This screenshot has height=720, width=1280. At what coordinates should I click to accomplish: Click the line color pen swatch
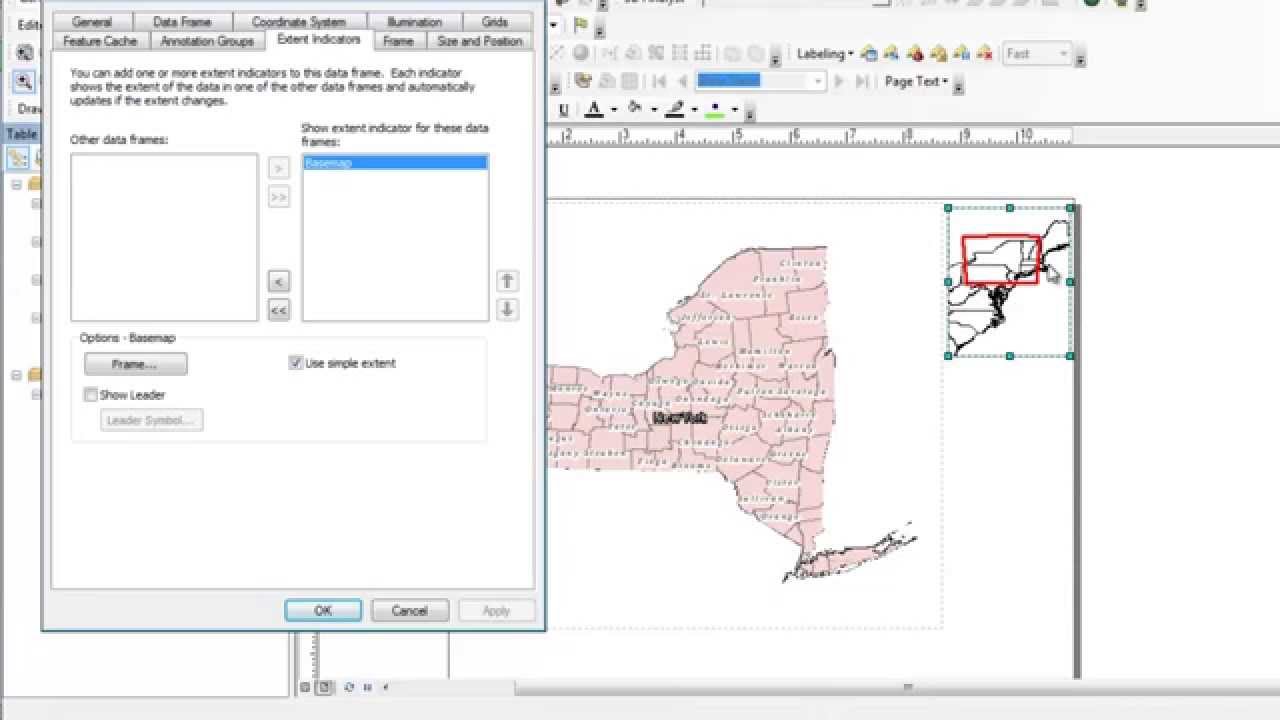(675, 110)
